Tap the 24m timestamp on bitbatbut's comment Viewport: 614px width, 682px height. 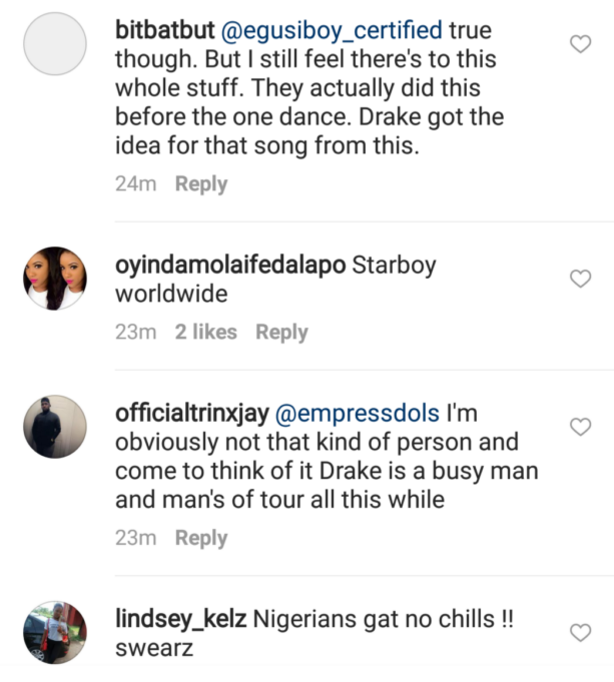coord(136,184)
